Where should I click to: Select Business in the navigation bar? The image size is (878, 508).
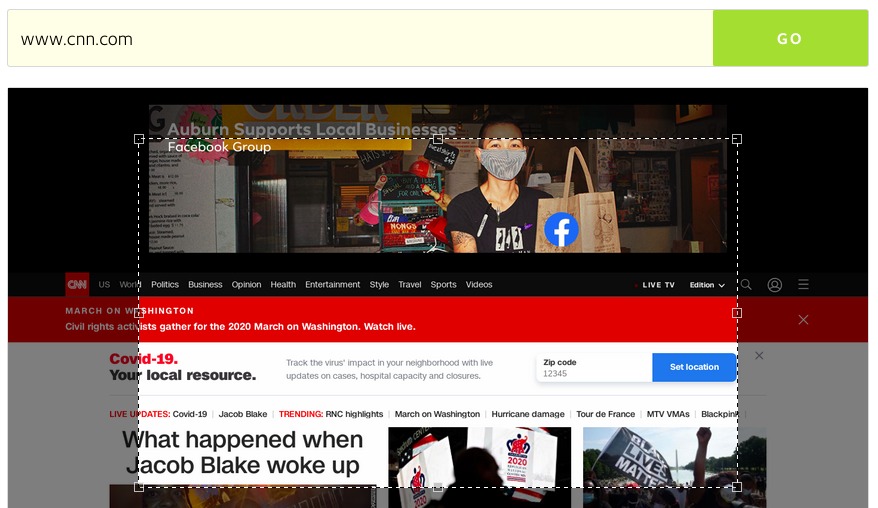point(205,285)
